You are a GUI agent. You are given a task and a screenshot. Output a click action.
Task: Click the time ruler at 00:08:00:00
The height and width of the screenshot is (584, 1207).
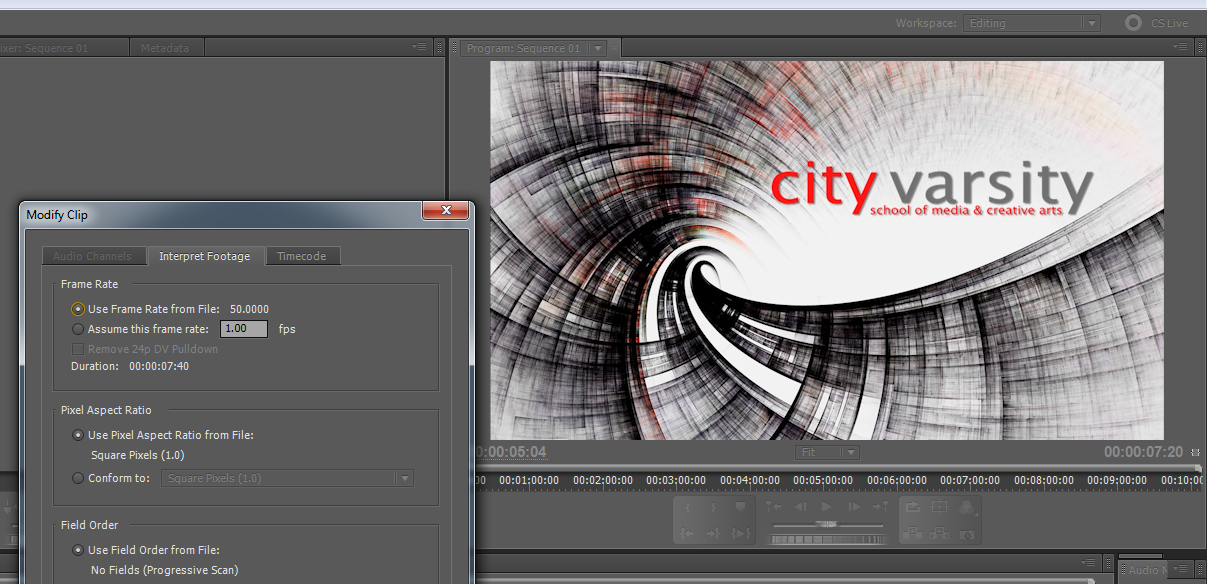coord(1044,480)
